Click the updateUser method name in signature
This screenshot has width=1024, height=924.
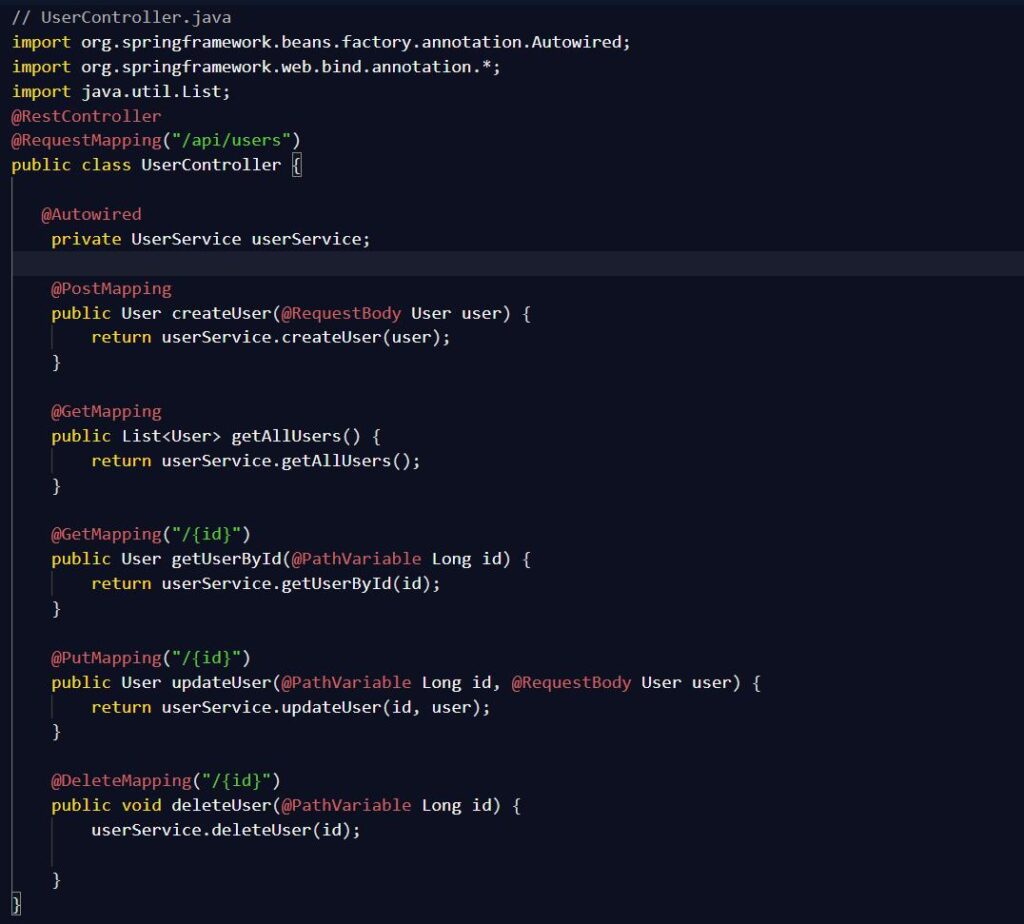click(221, 682)
